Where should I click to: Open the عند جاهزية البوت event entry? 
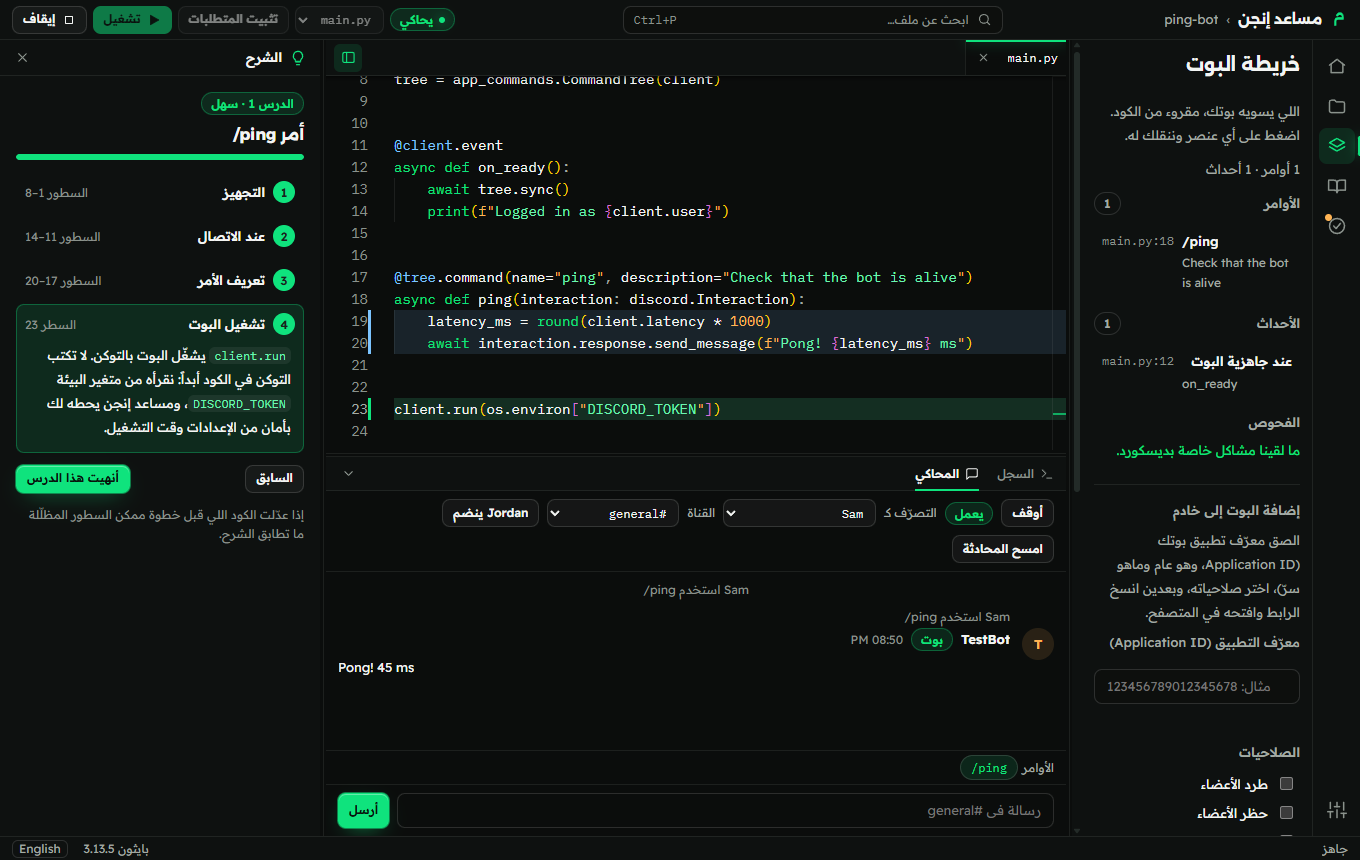[x=1197, y=372]
